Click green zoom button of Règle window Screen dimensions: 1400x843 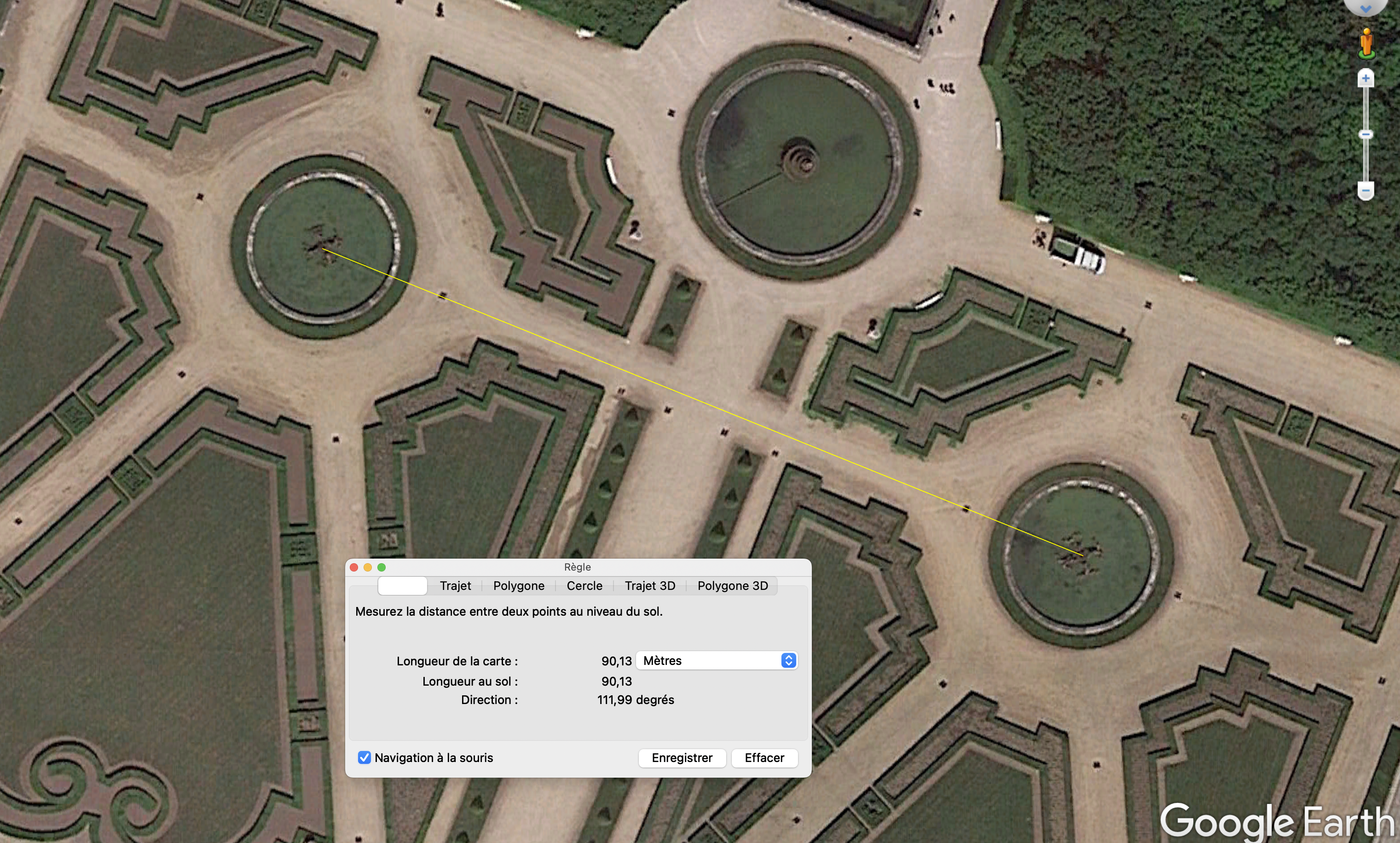(381, 567)
